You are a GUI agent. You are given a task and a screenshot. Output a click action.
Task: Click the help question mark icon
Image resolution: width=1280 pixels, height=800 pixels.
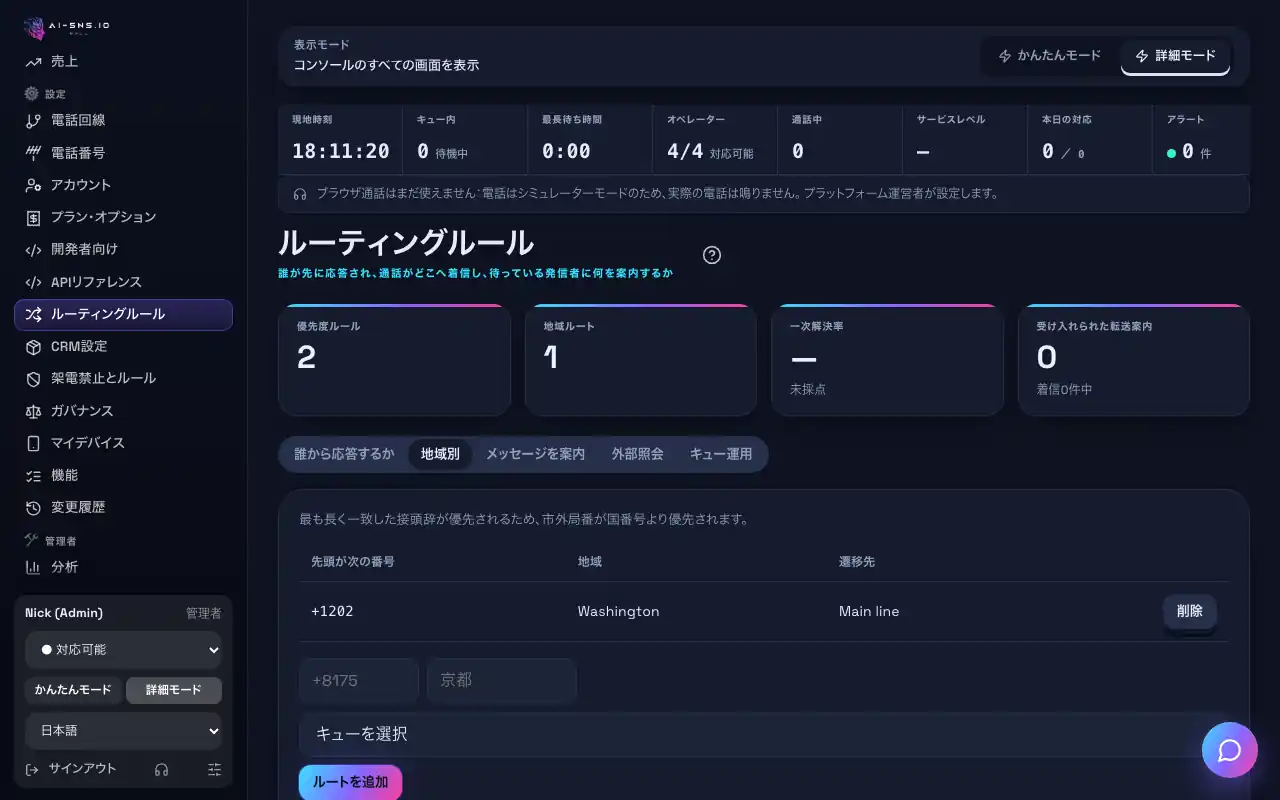click(x=712, y=255)
